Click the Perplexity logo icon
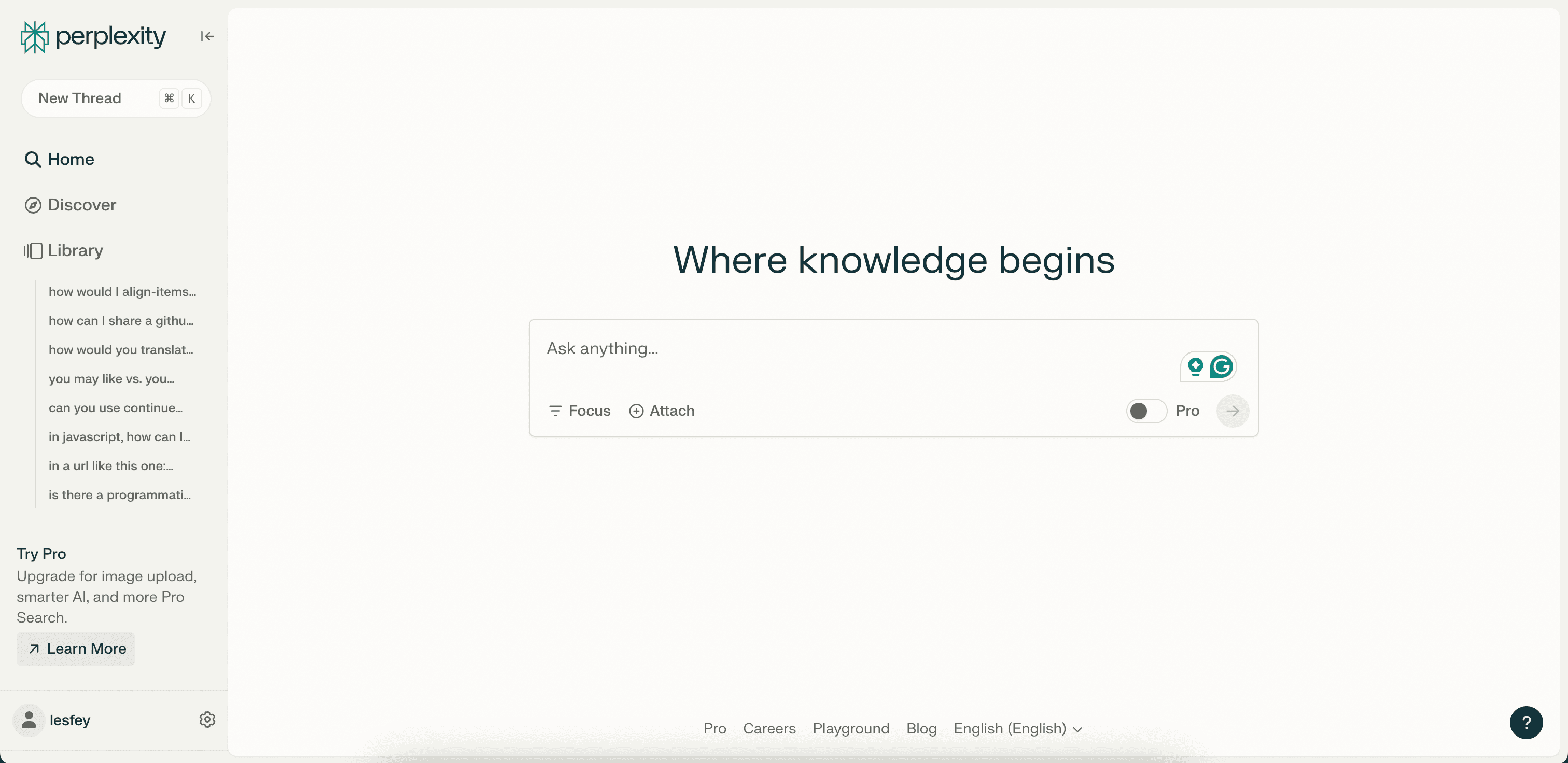This screenshot has height=763, width=1568. (x=34, y=37)
